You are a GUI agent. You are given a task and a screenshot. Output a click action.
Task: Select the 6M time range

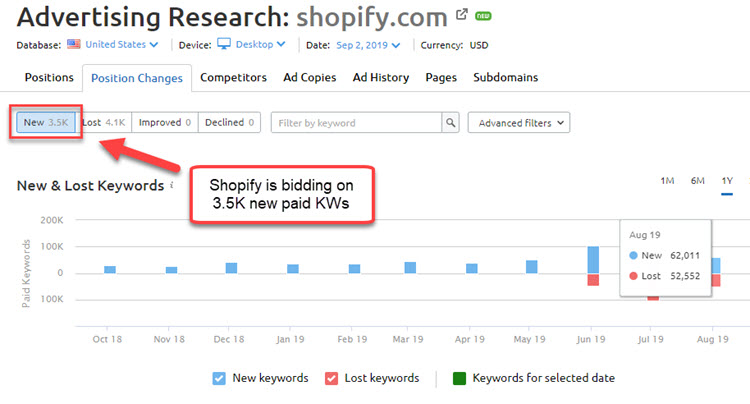click(x=697, y=180)
